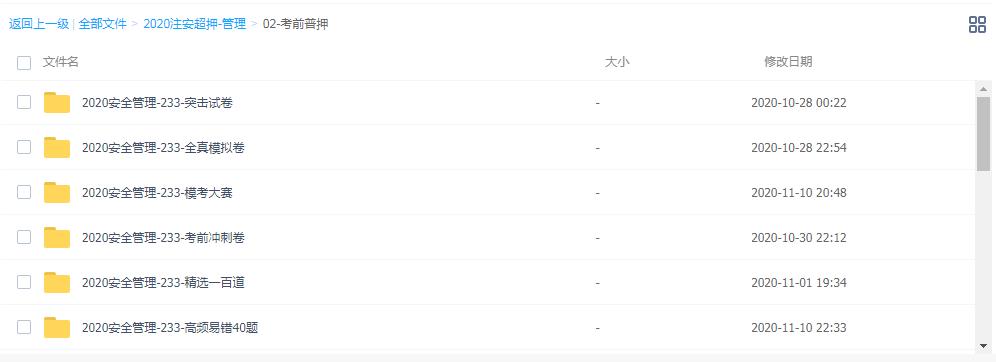Switch to grid view icon

tap(977, 25)
